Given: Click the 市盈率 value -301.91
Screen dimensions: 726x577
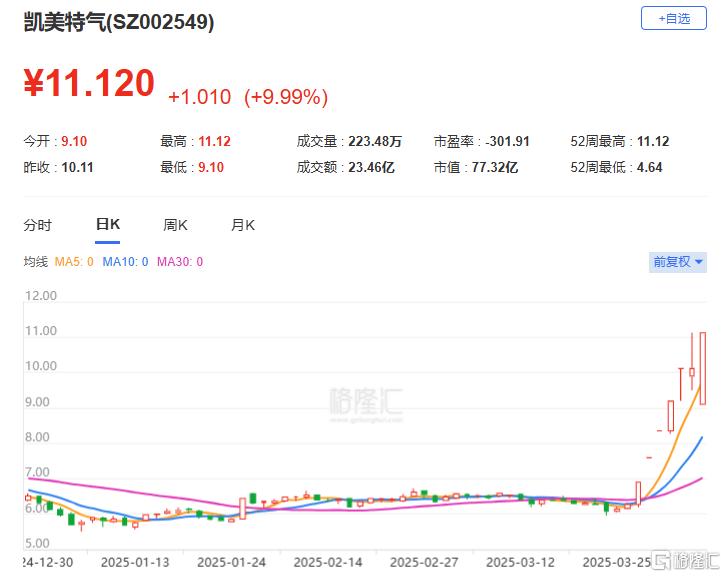Looking at the screenshot, I should [507, 141].
